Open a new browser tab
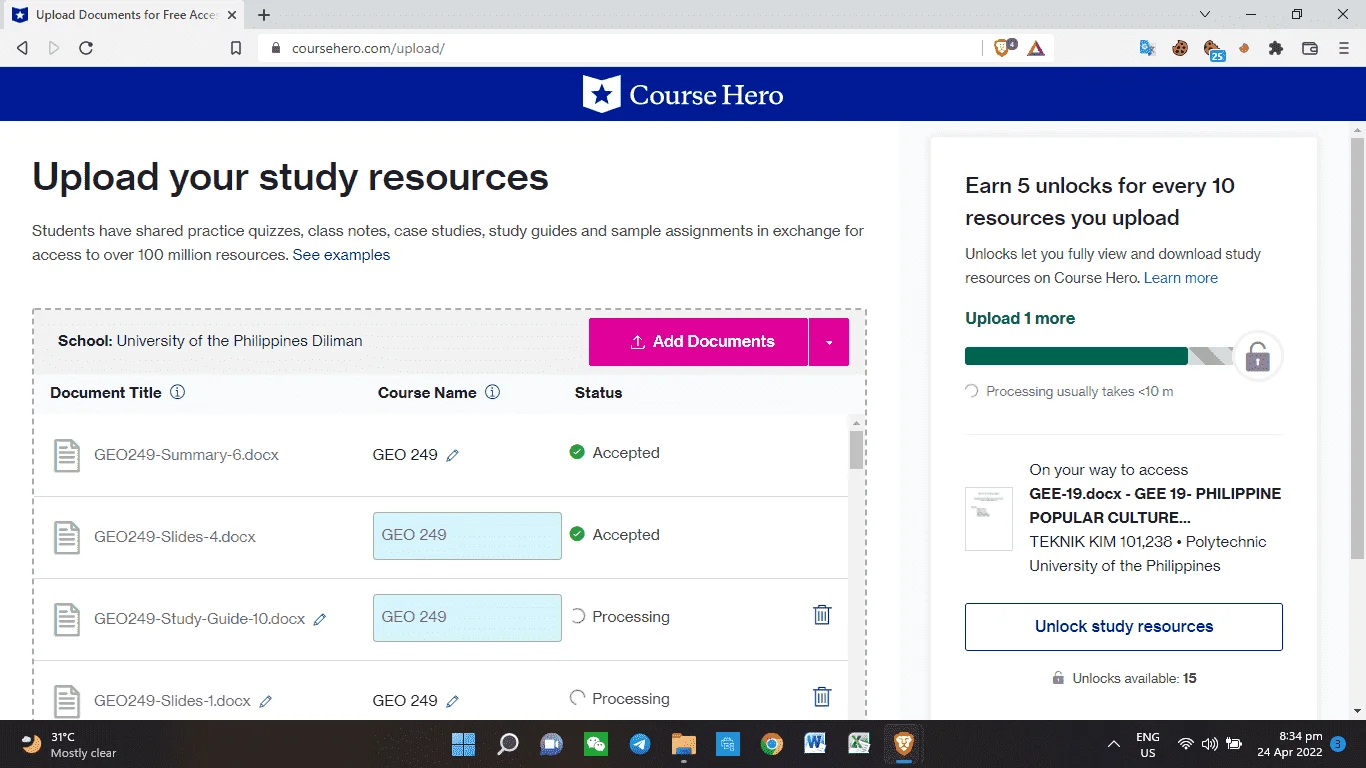Viewport: 1366px width, 768px height. (x=264, y=15)
